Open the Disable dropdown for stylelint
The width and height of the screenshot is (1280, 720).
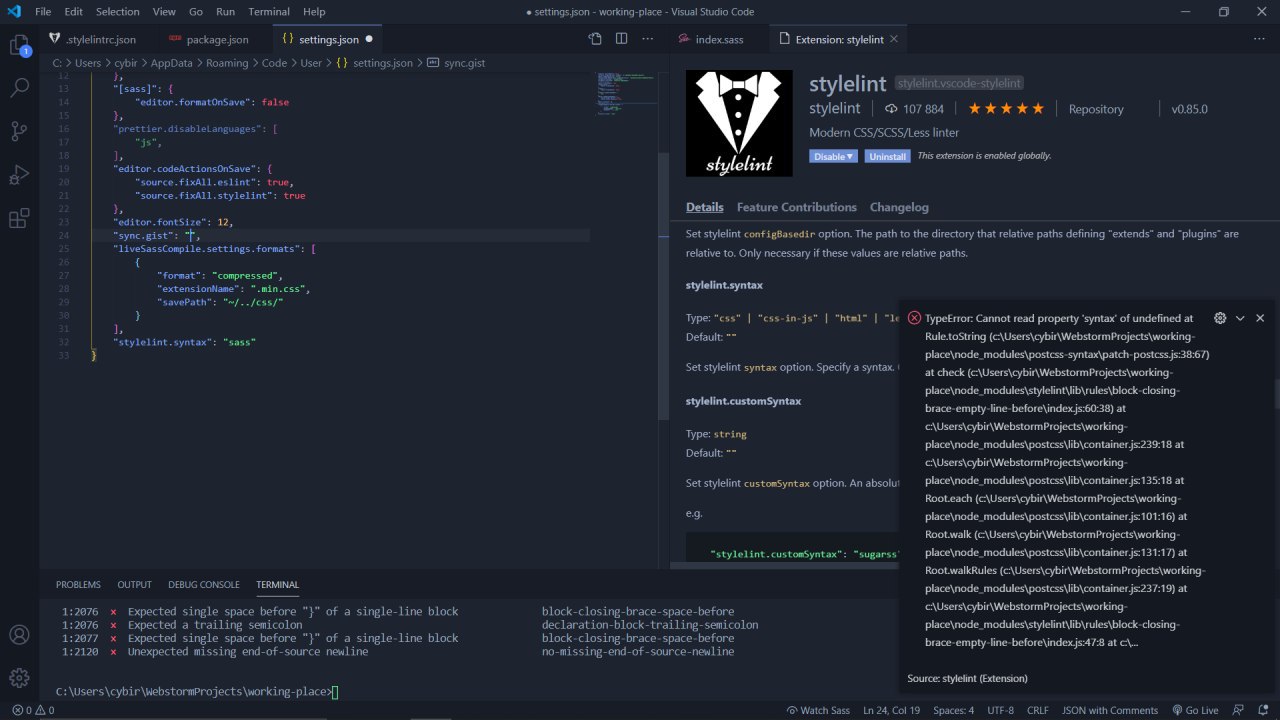click(x=833, y=156)
